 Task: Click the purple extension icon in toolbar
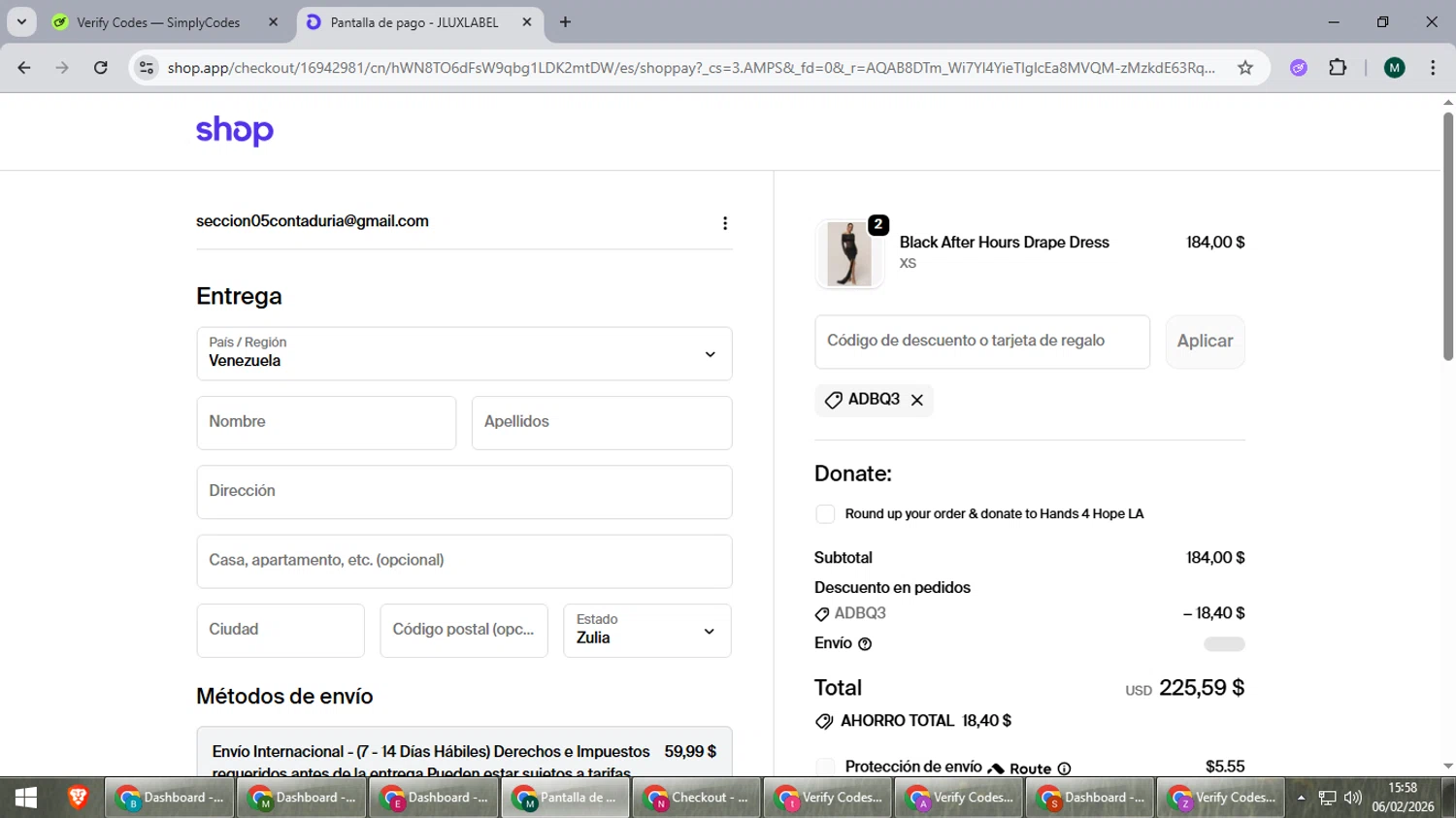[x=1299, y=68]
